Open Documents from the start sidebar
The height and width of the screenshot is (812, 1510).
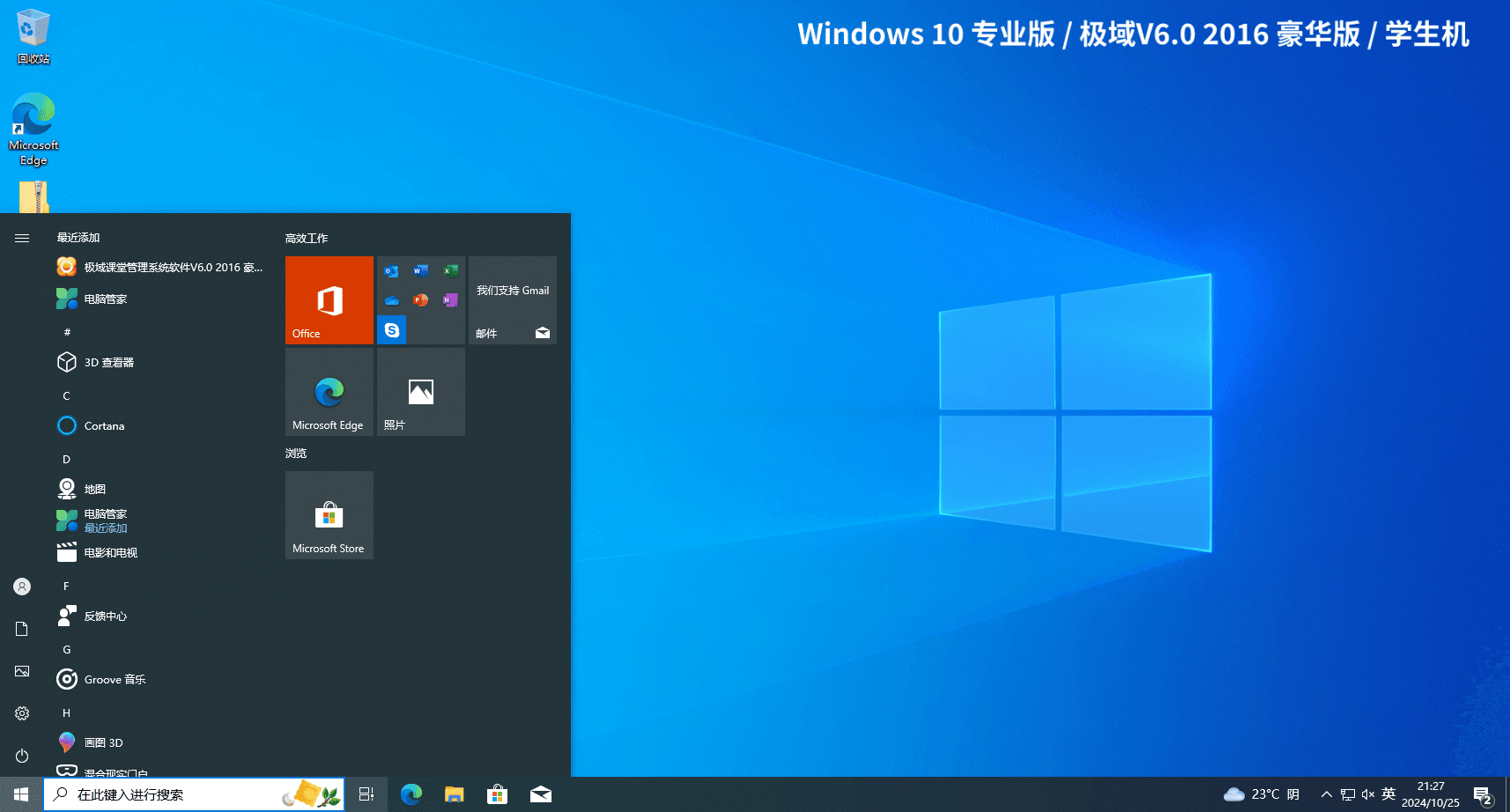click(x=22, y=629)
